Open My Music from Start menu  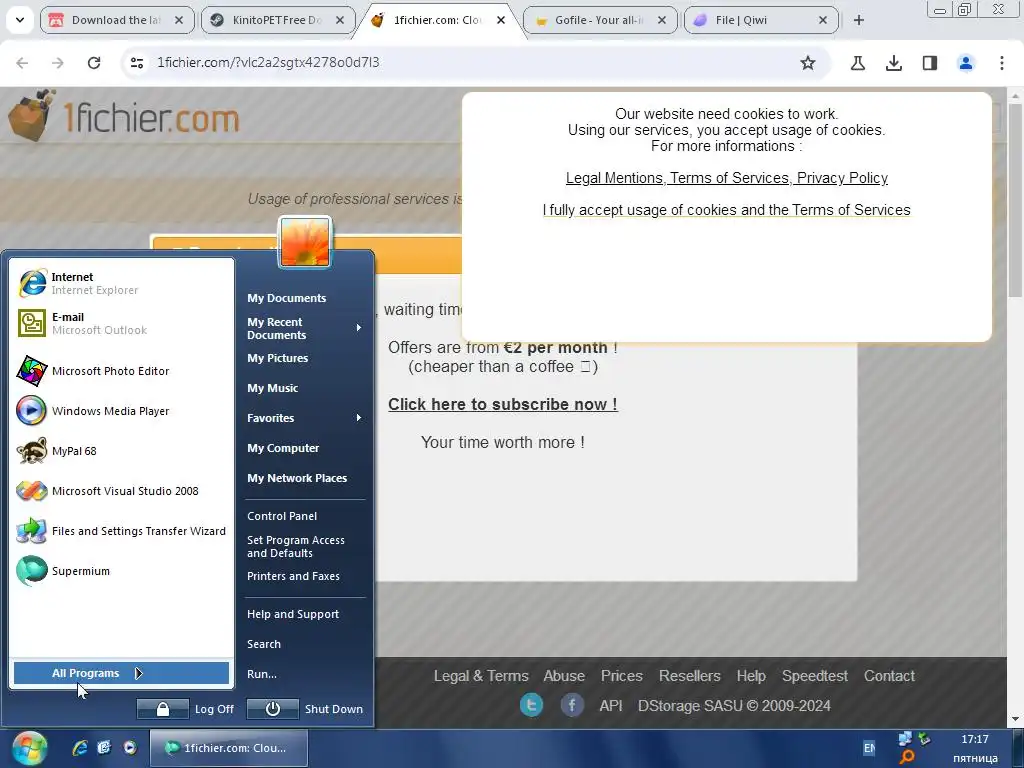272,388
